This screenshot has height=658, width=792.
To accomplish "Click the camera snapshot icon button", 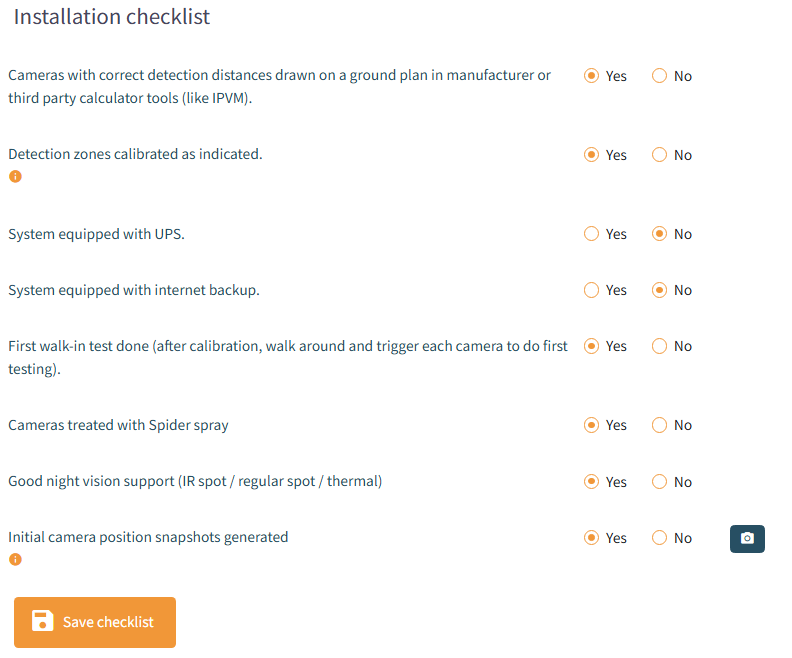I will pyautogui.click(x=747, y=538).
